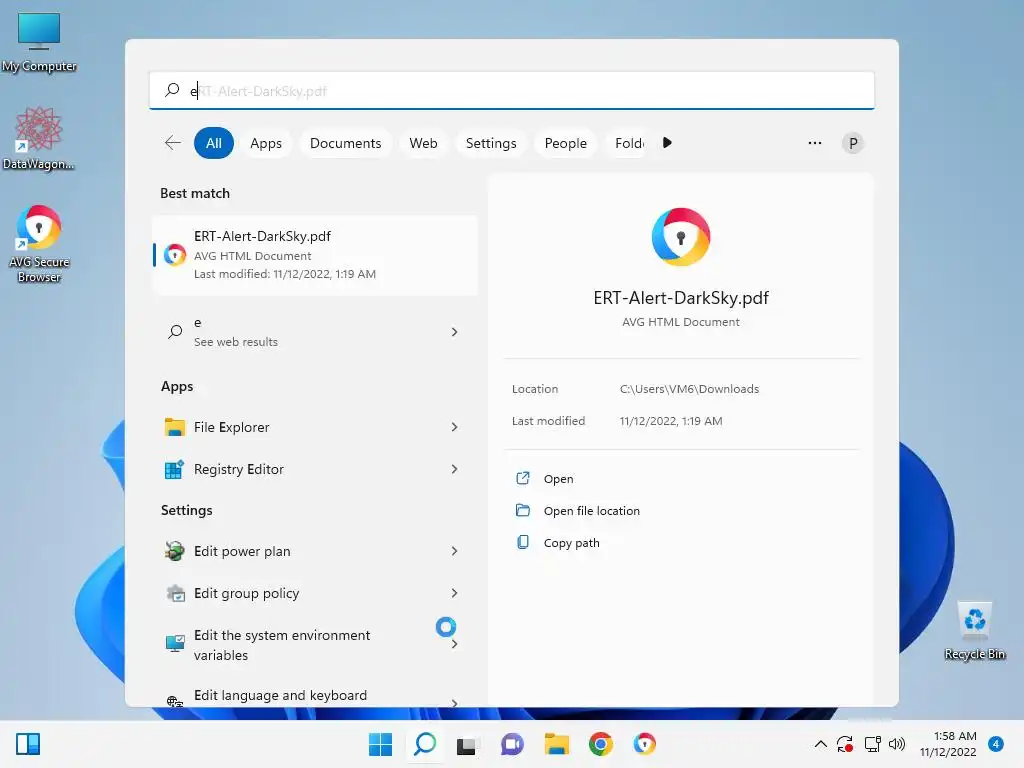Screen dimensions: 1024x768
Task: Open Chat app in the taskbar
Action: 512,744
